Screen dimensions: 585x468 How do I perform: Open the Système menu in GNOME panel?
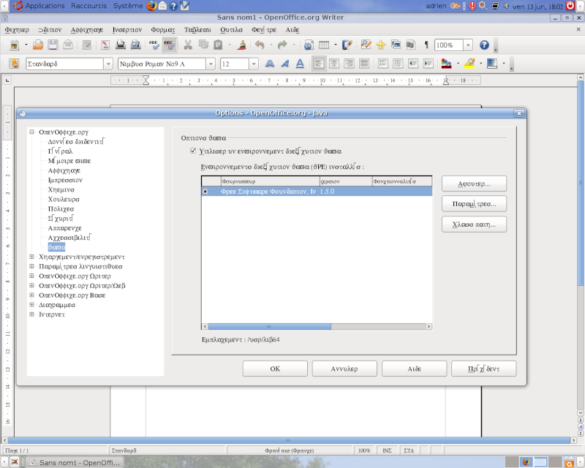(x=128, y=6)
